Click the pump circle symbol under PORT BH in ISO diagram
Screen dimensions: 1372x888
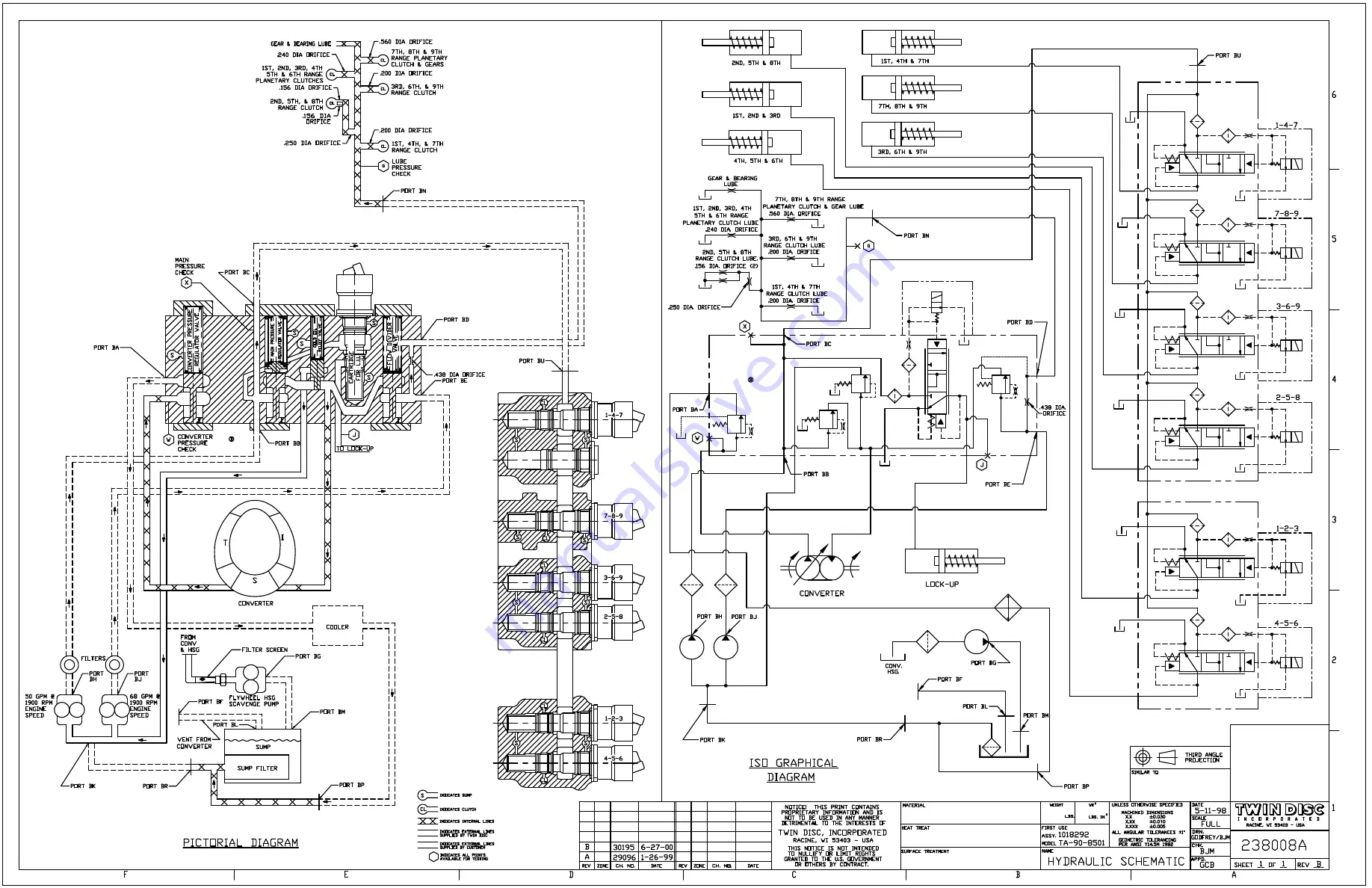[x=691, y=647]
